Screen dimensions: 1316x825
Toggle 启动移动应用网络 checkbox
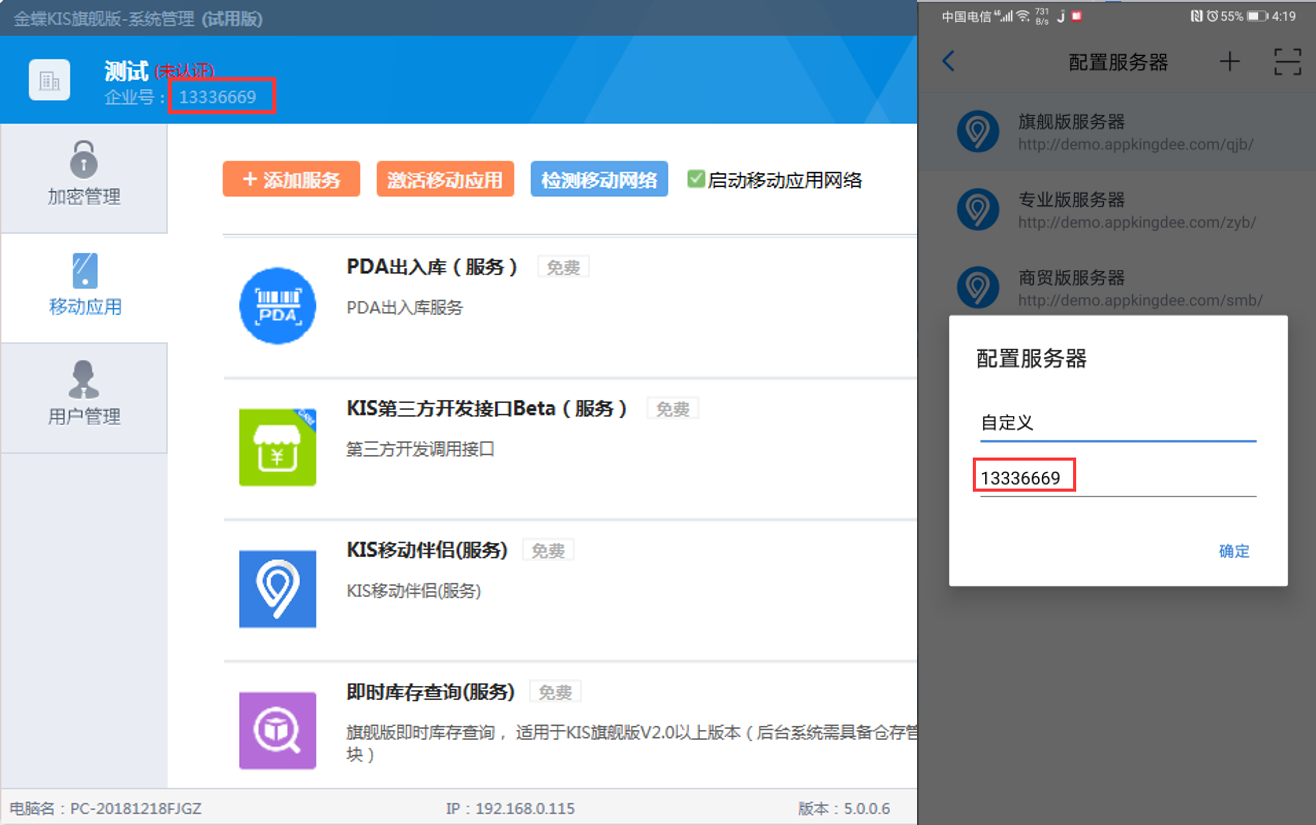(x=696, y=179)
